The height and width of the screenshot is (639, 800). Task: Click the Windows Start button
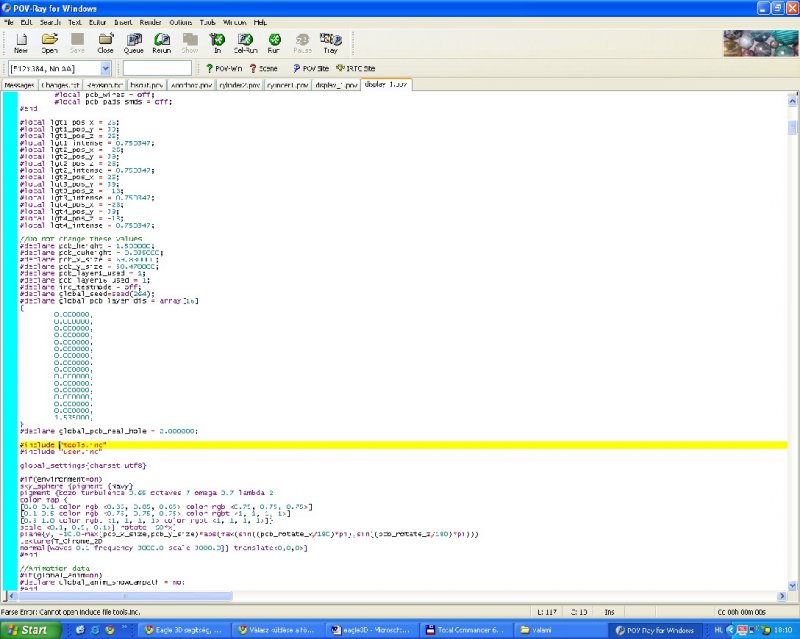(31, 630)
